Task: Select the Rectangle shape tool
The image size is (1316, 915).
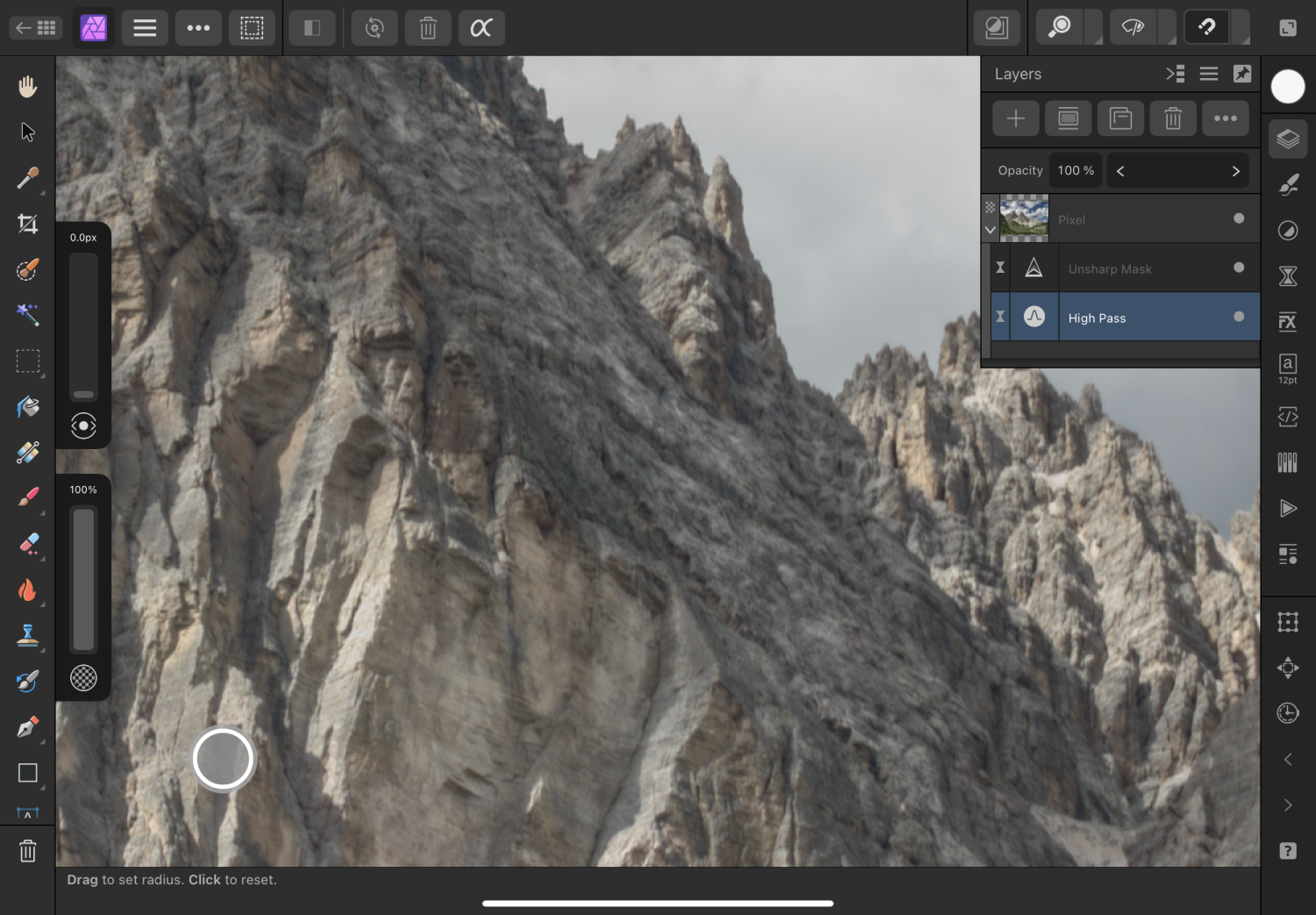Action: click(27, 773)
